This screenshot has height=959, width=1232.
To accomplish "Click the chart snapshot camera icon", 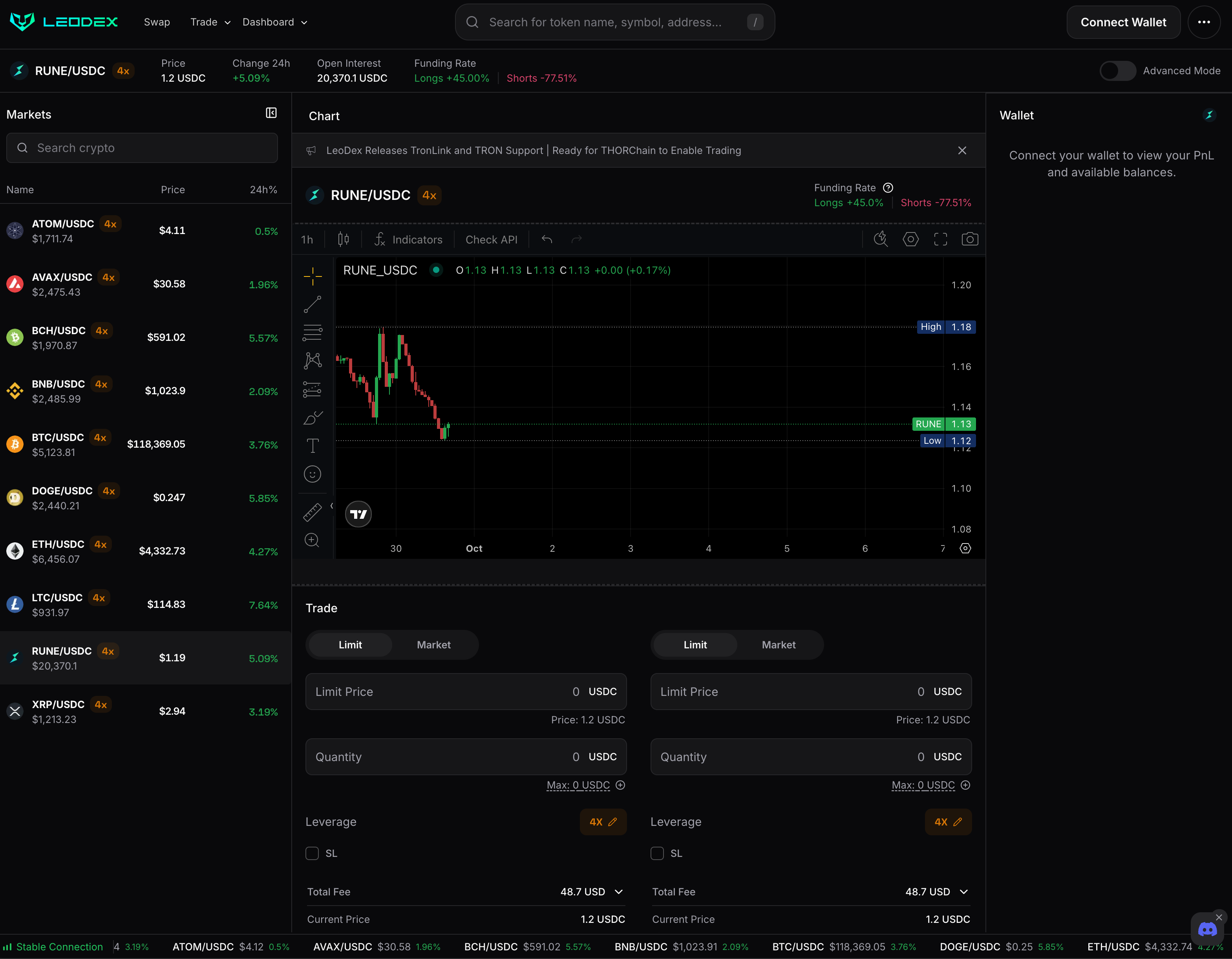I will tap(970, 239).
